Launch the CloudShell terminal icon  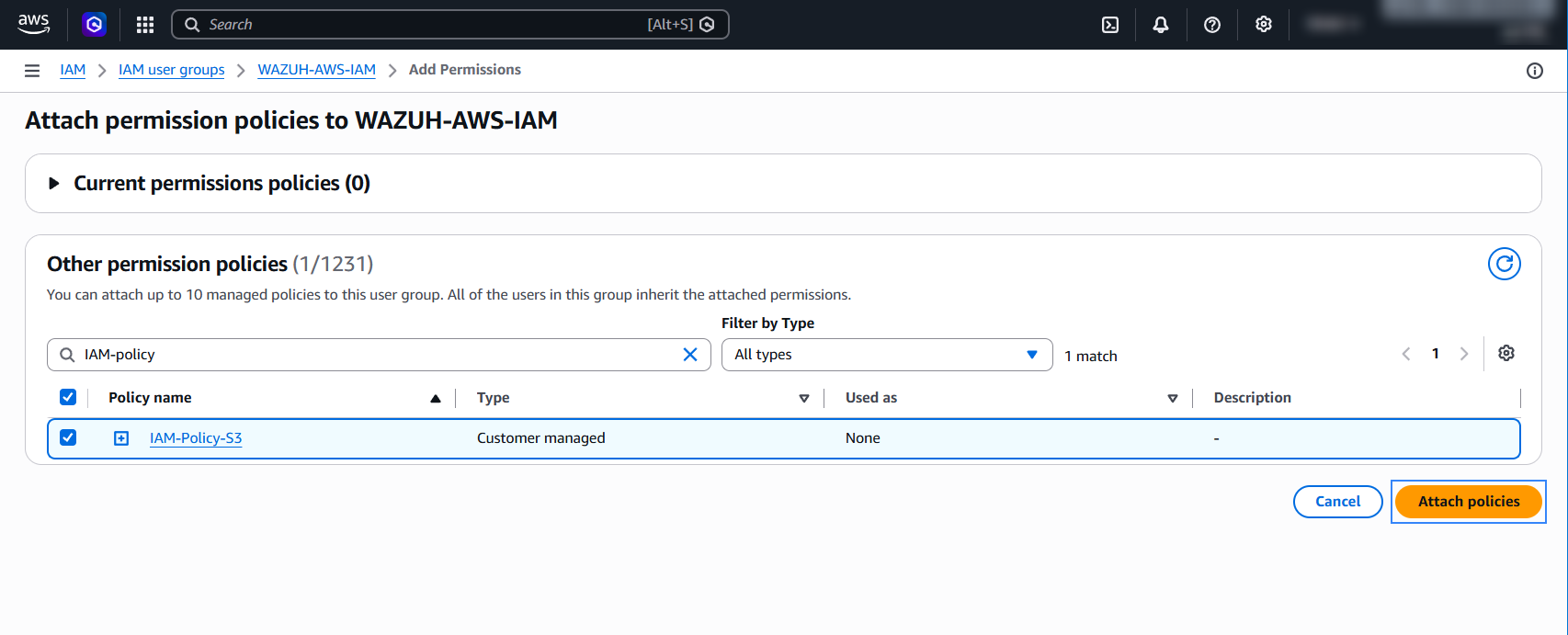click(x=1110, y=25)
